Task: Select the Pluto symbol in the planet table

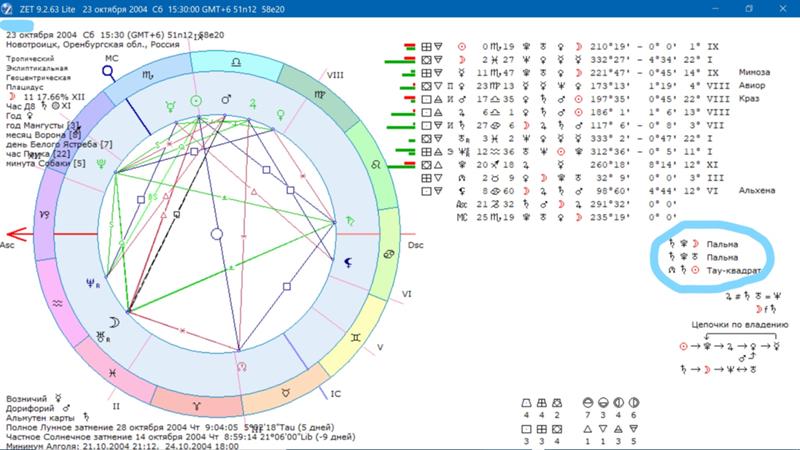Action: pos(461,165)
